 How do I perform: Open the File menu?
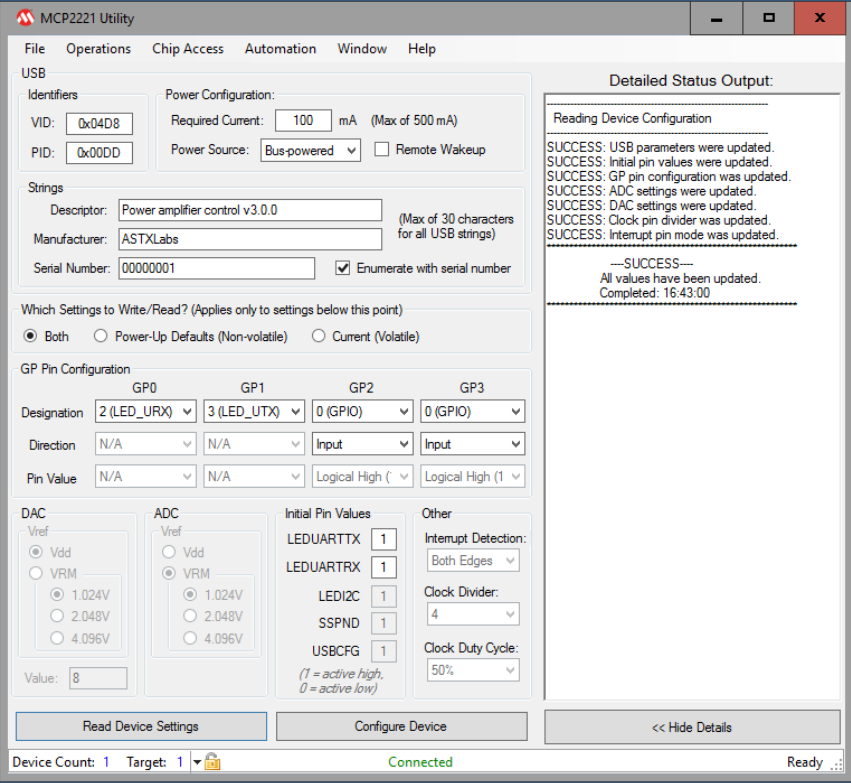(35, 49)
